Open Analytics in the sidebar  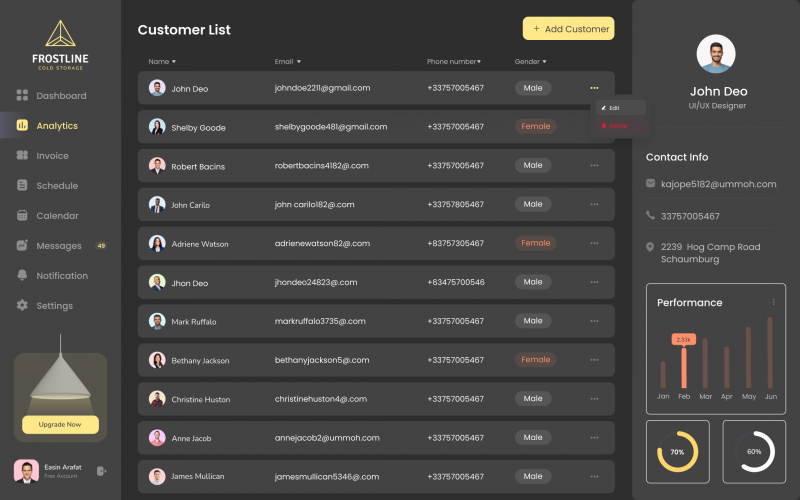[x=57, y=126]
